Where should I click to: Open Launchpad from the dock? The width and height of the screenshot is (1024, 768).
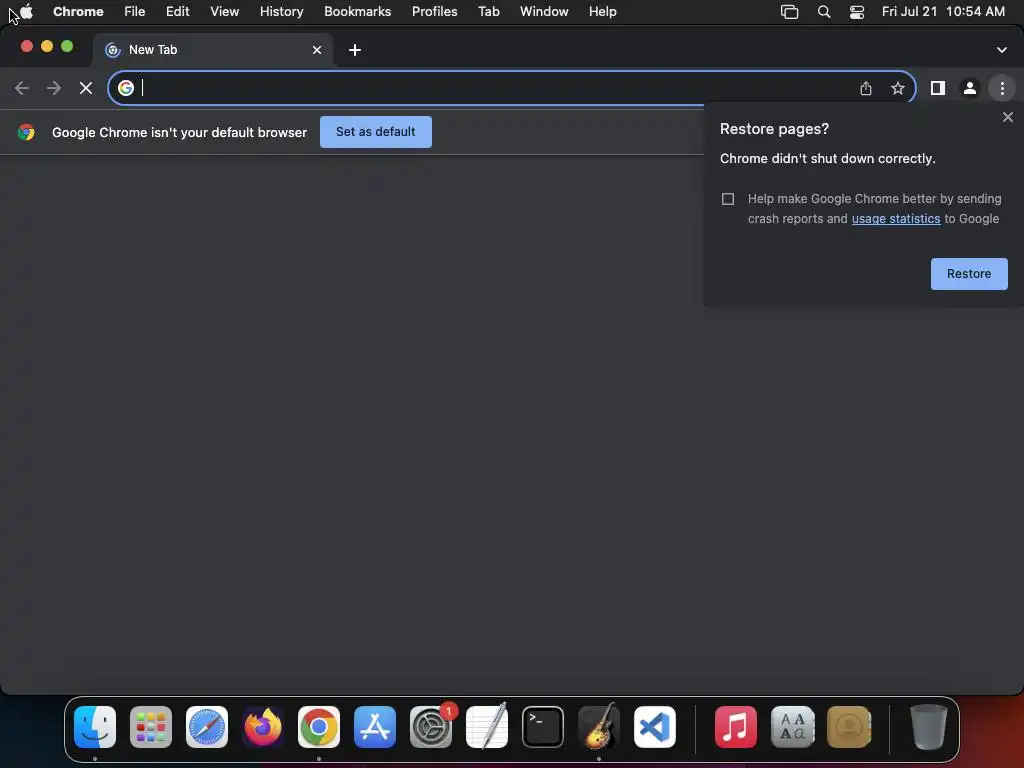[151, 727]
